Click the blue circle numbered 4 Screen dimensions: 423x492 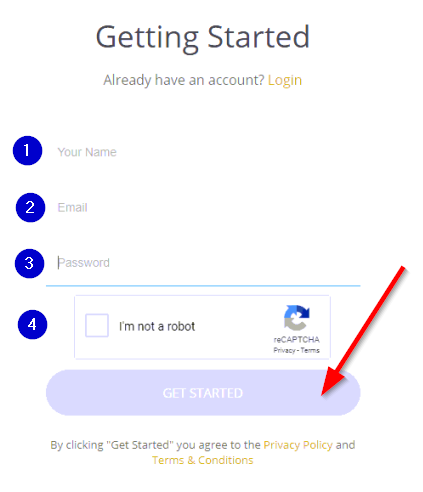pyautogui.click(x=32, y=324)
